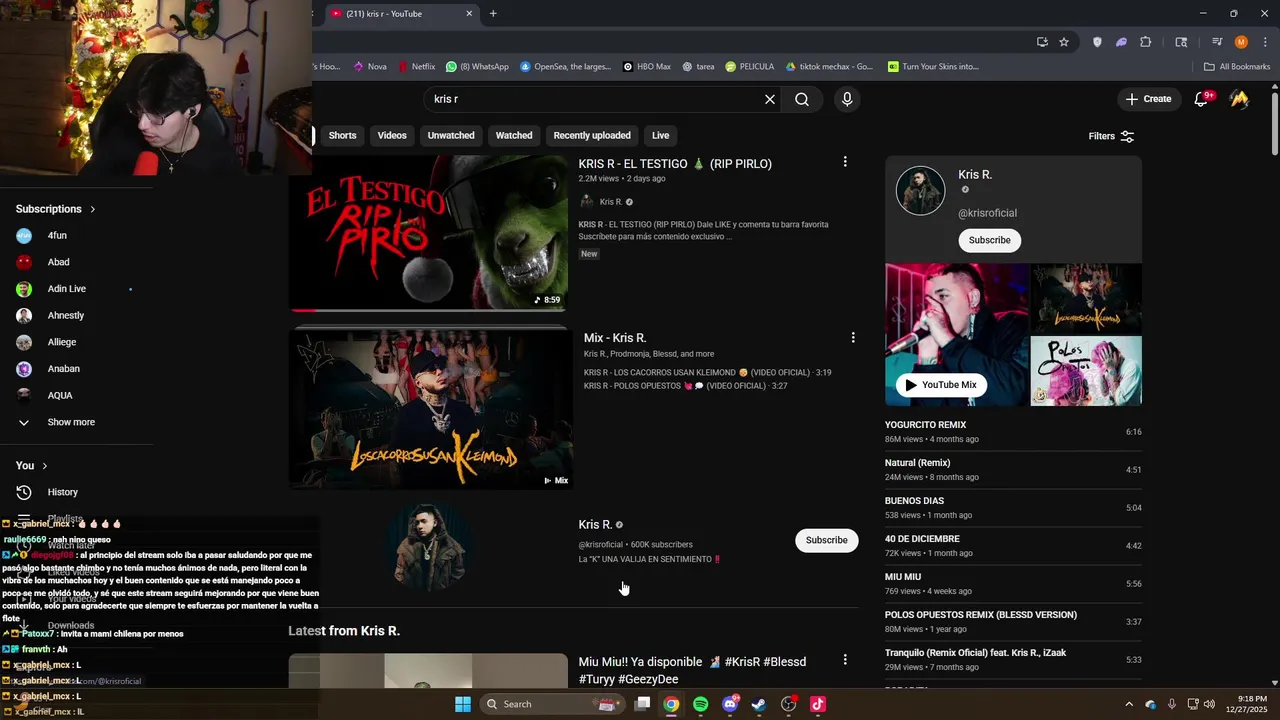
Task: Select the Videos filter chip
Action: click(392, 135)
